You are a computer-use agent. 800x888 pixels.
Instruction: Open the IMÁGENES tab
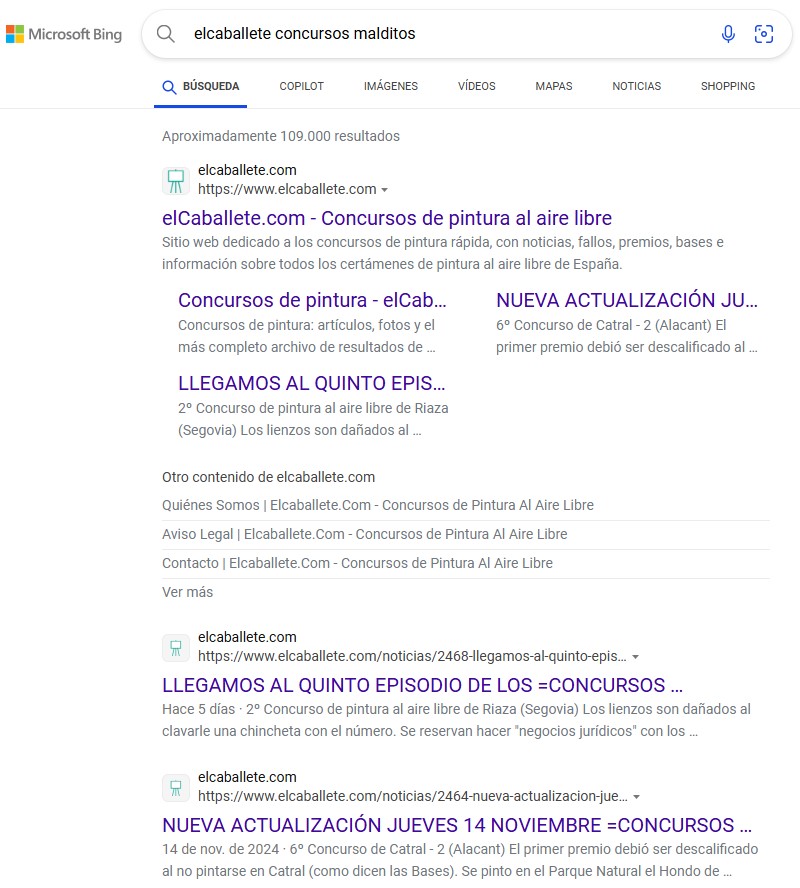(x=391, y=86)
